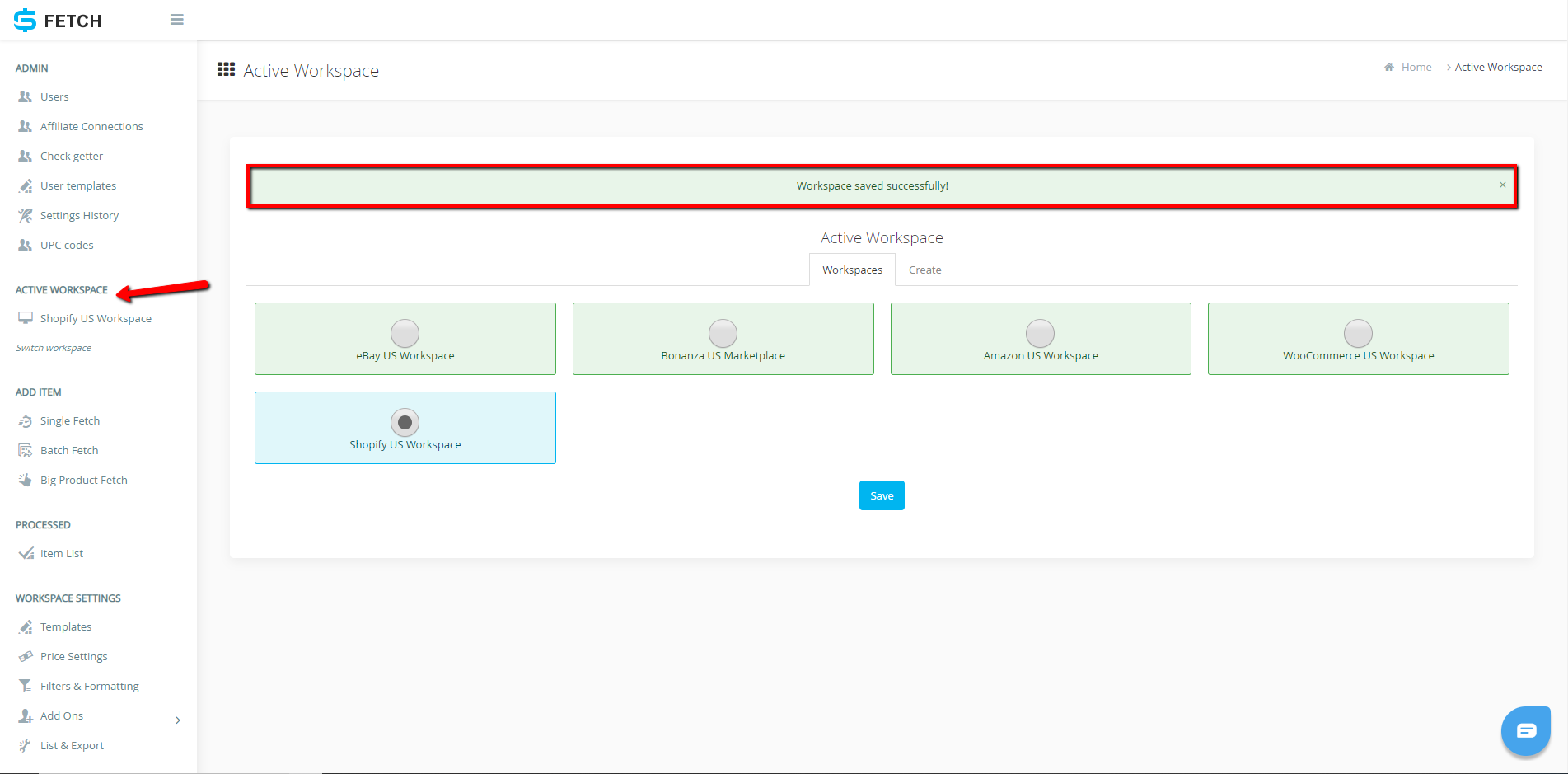The width and height of the screenshot is (1568, 774).
Task: Click the Batch Fetch icon
Action: 26,450
